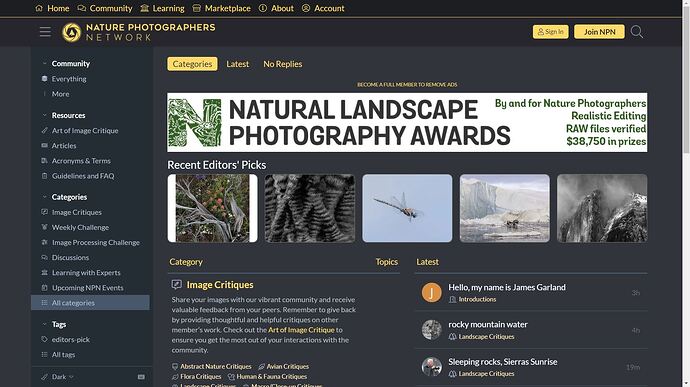Open the Community top menu item
This screenshot has width=690, height=387.
click(x=105, y=8)
